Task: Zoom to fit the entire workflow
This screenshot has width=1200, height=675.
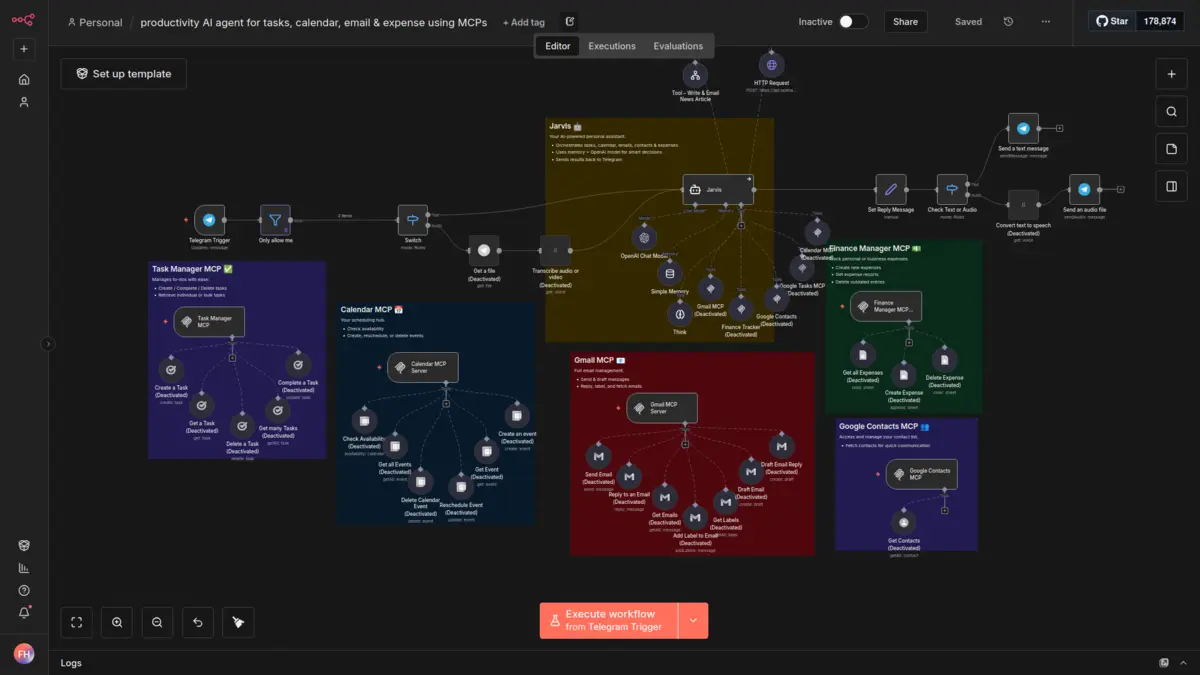Action: coord(76,622)
